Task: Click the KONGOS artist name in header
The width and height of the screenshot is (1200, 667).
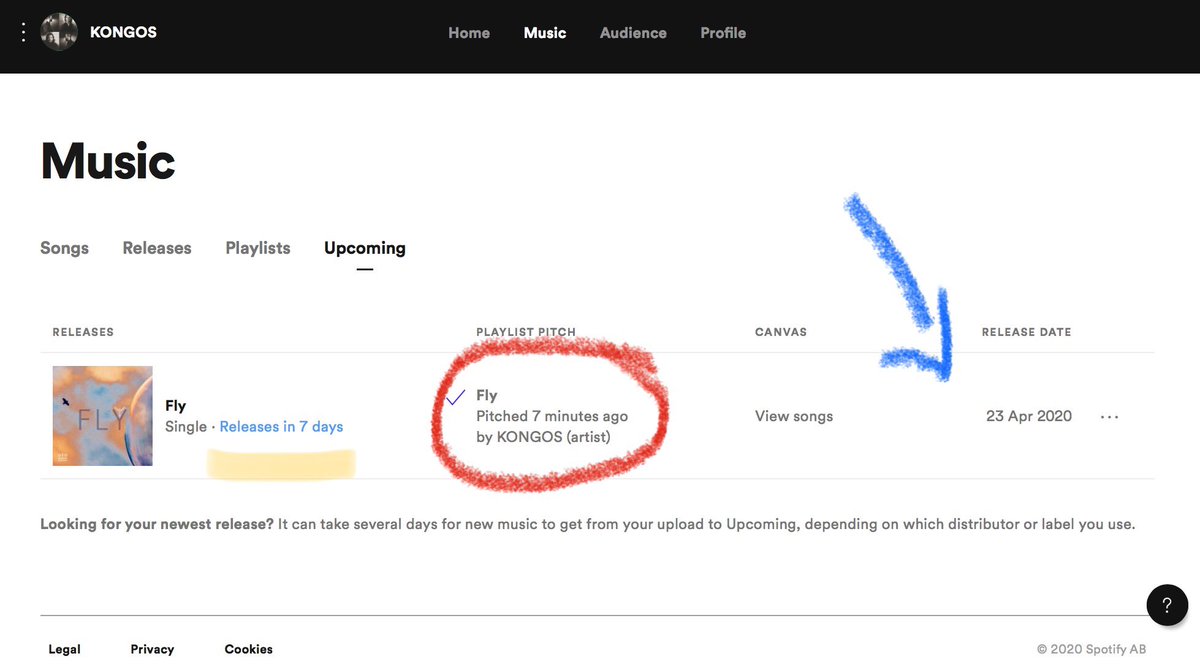Action: [x=123, y=32]
